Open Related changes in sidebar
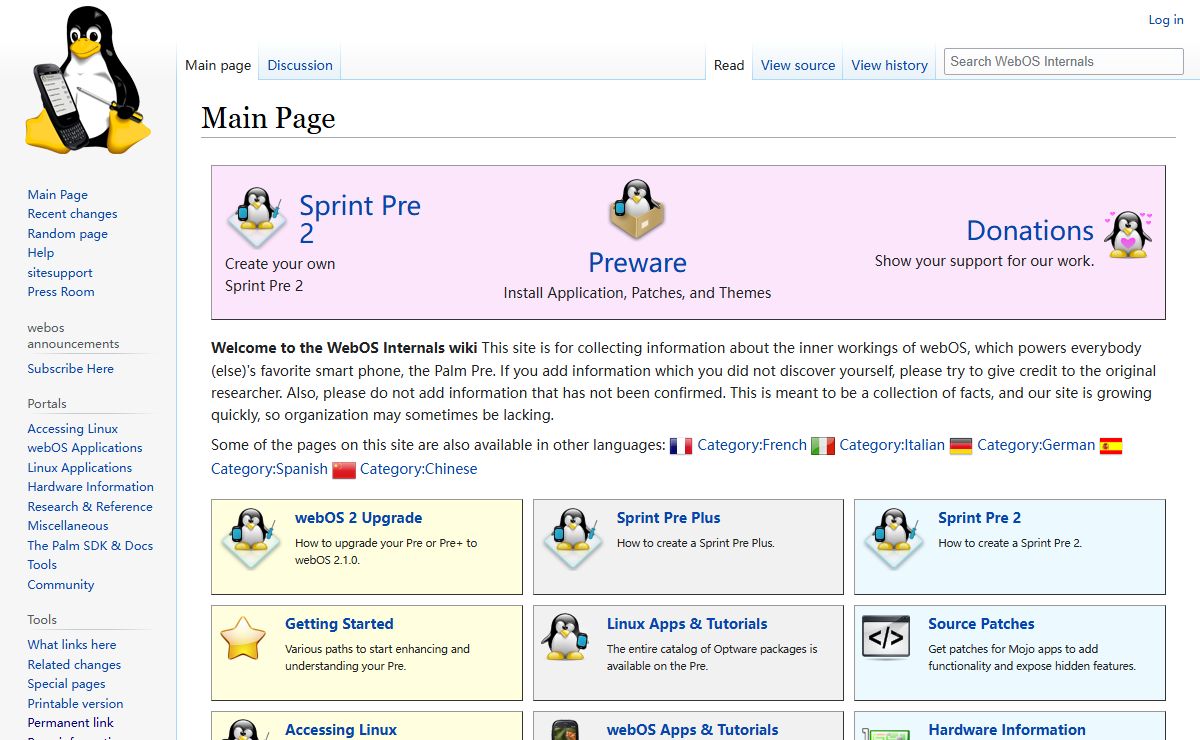Screen dimensions: 1200x740 click(75, 665)
